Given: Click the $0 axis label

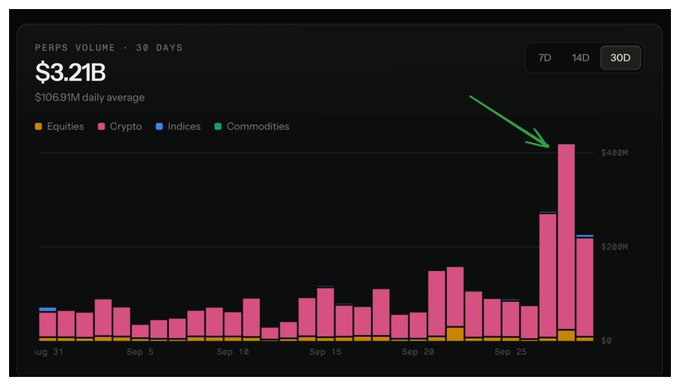Looking at the screenshot, I should (606, 340).
